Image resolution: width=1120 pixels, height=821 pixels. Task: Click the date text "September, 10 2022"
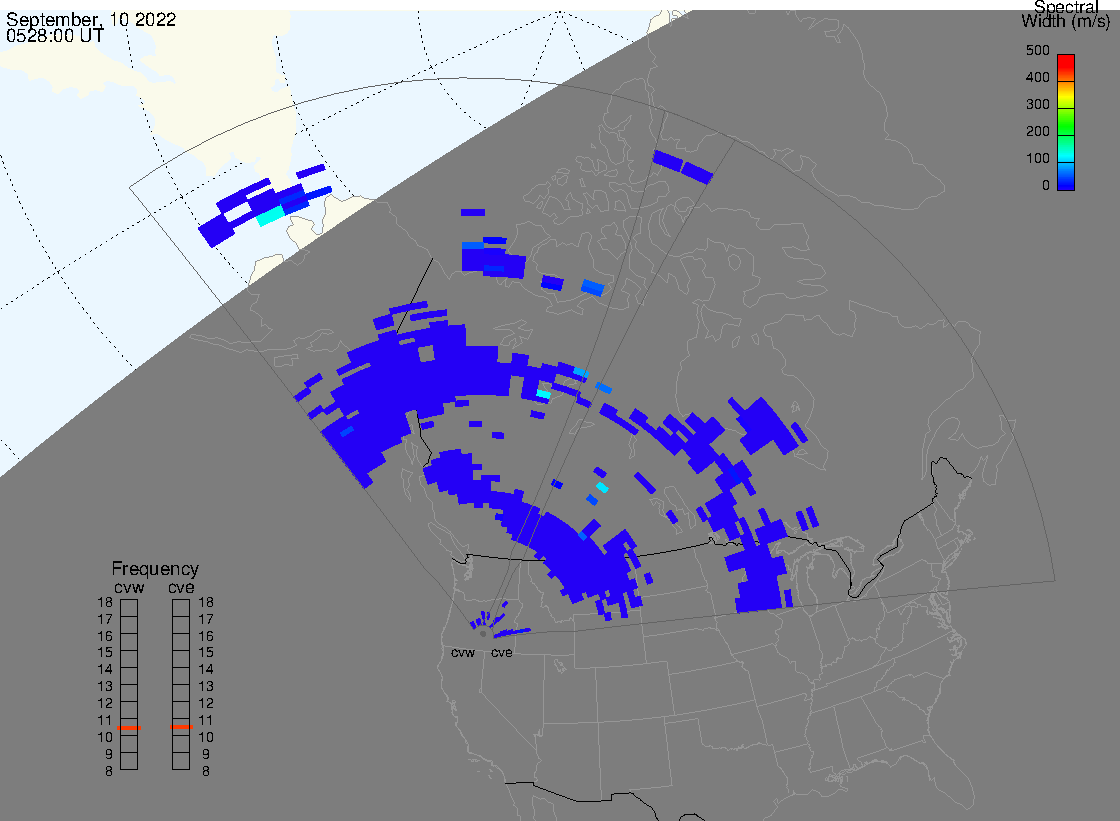click(91, 19)
